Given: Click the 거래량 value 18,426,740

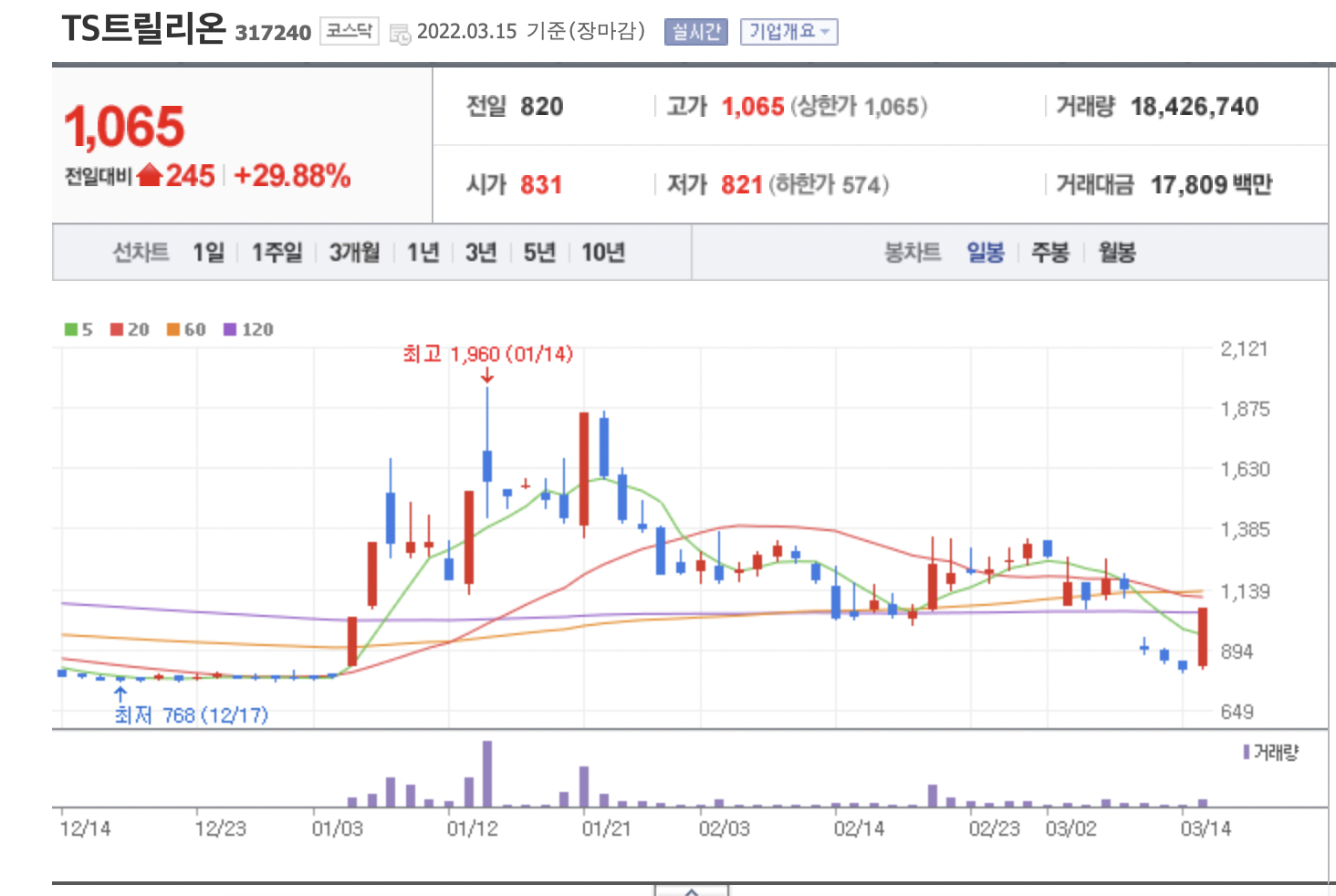Looking at the screenshot, I should pos(1195,107).
